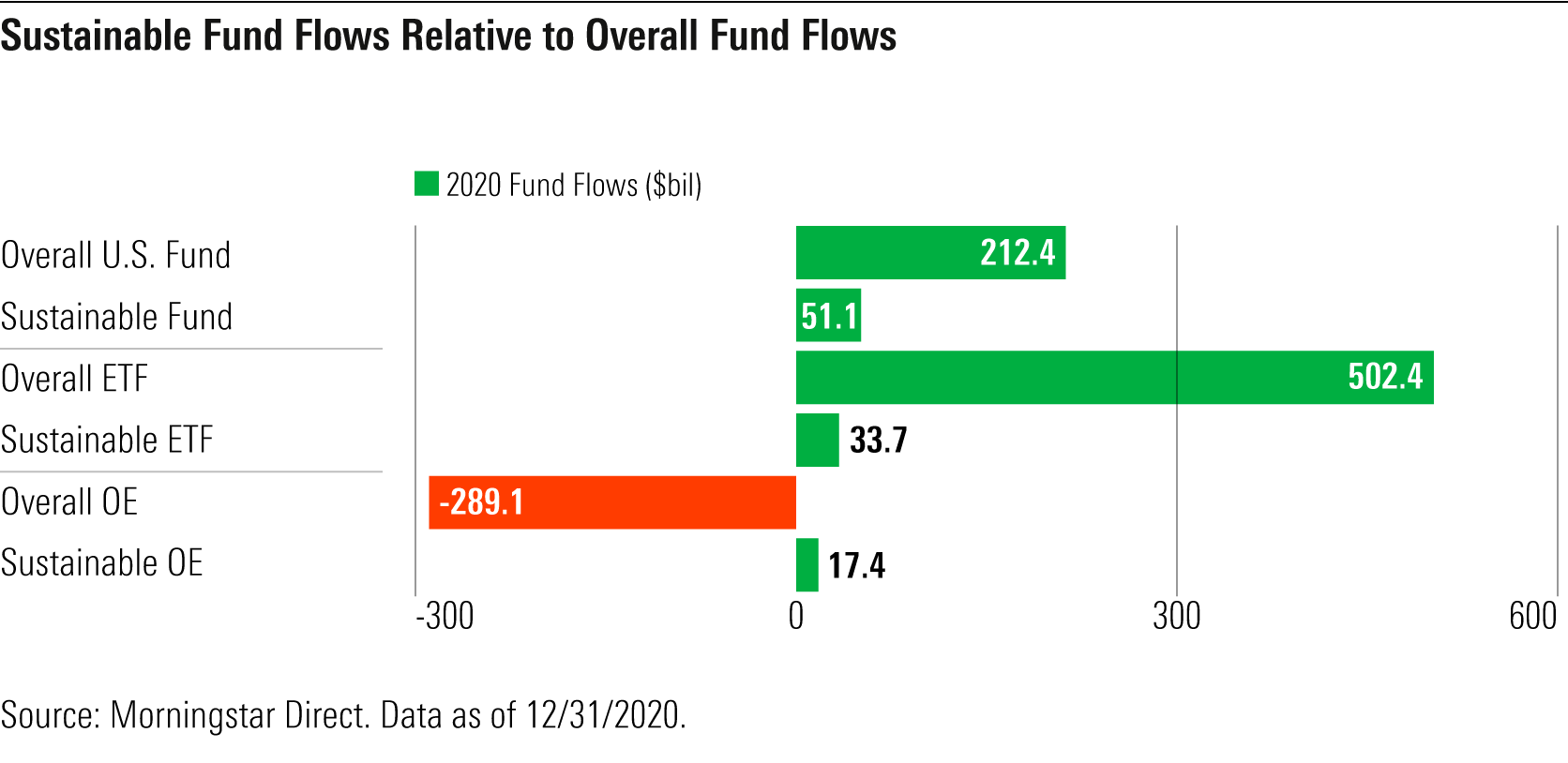Image resolution: width=1568 pixels, height=763 pixels.
Task: Select the 300 axis tick label
Action: pyautogui.click(x=1176, y=616)
